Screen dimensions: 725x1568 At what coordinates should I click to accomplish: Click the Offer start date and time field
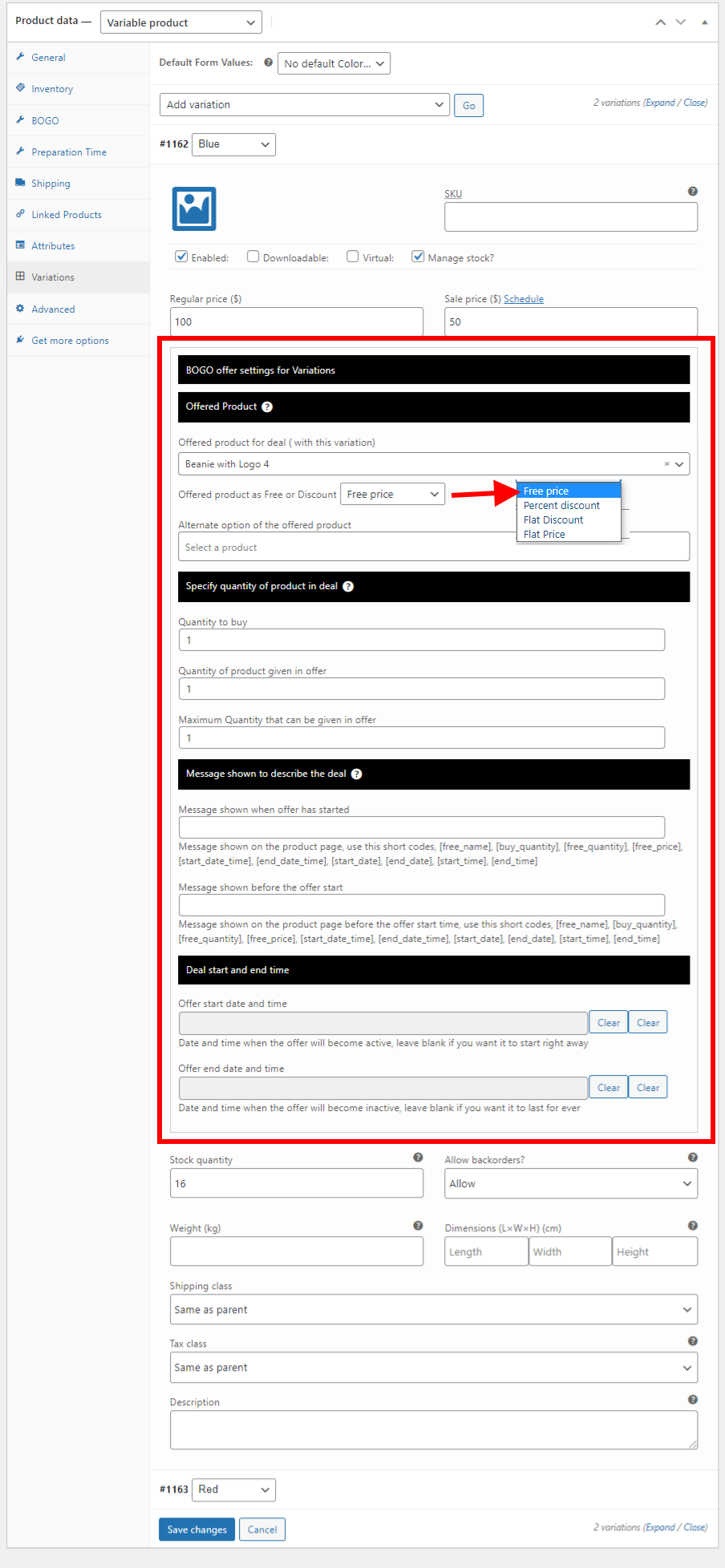pyautogui.click(x=383, y=1023)
